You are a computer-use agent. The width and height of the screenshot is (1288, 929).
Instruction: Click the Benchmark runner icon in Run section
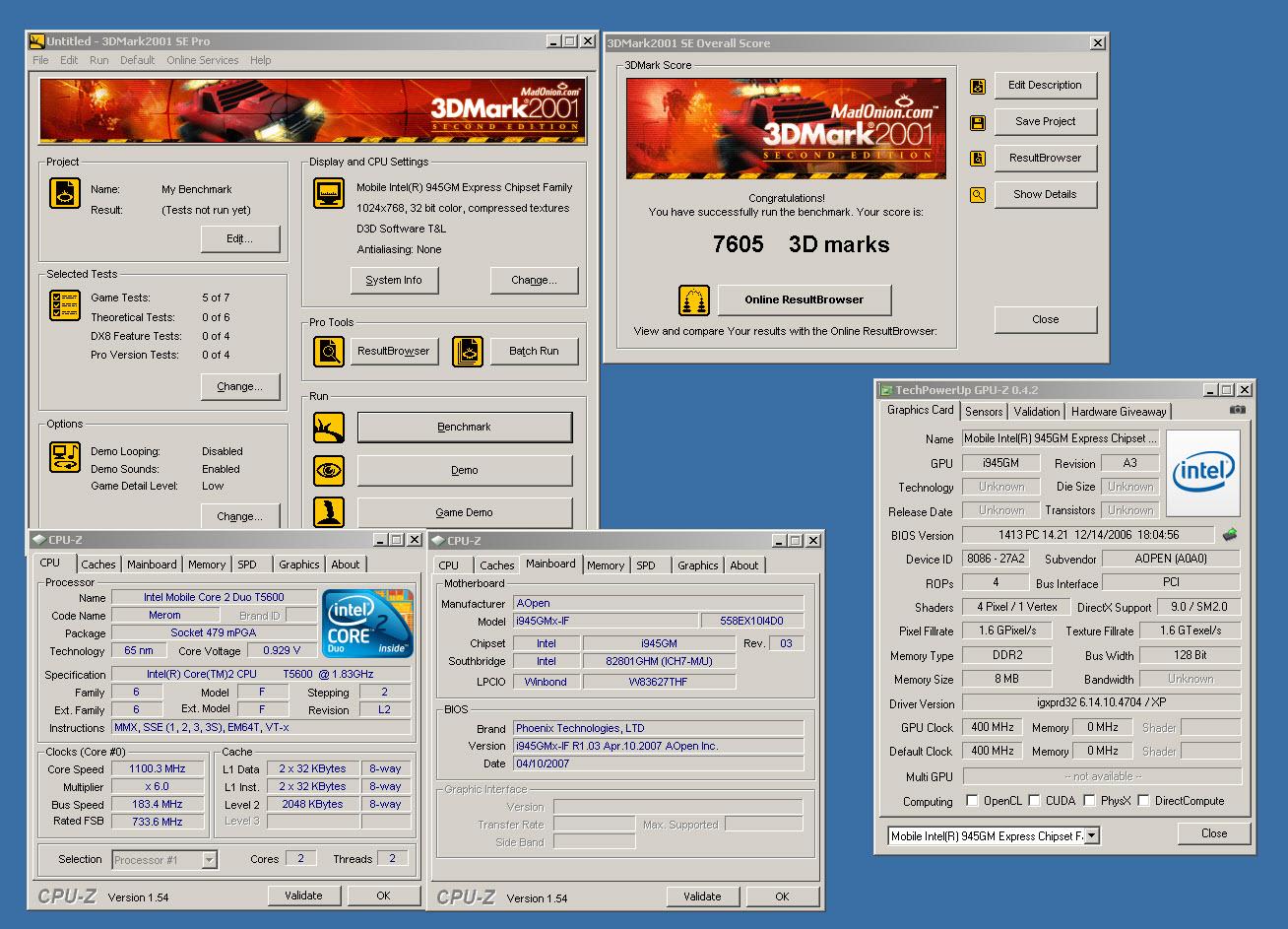pos(329,428)
